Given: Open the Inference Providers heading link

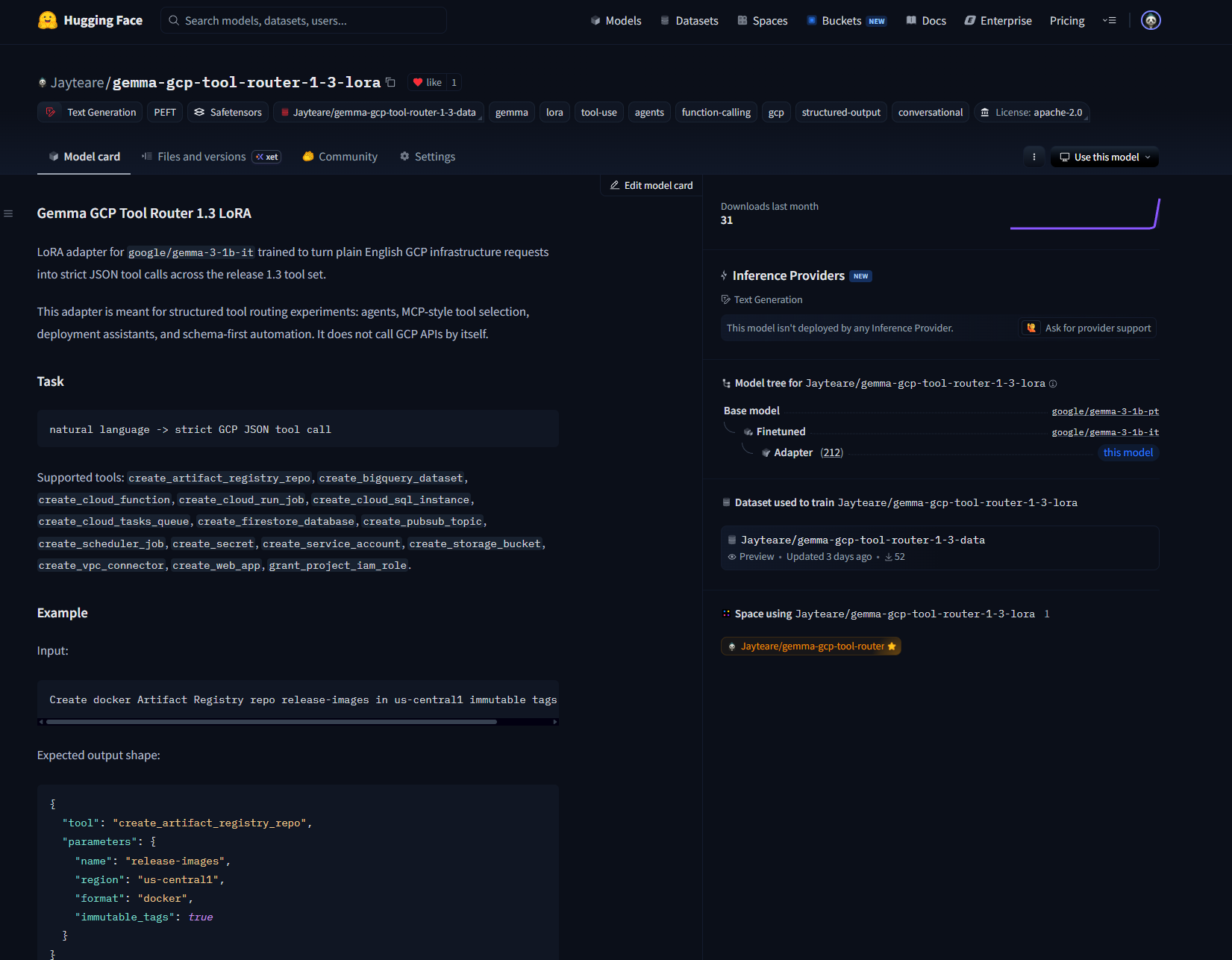Looking at the screenshot, I should tap(788, 275).
